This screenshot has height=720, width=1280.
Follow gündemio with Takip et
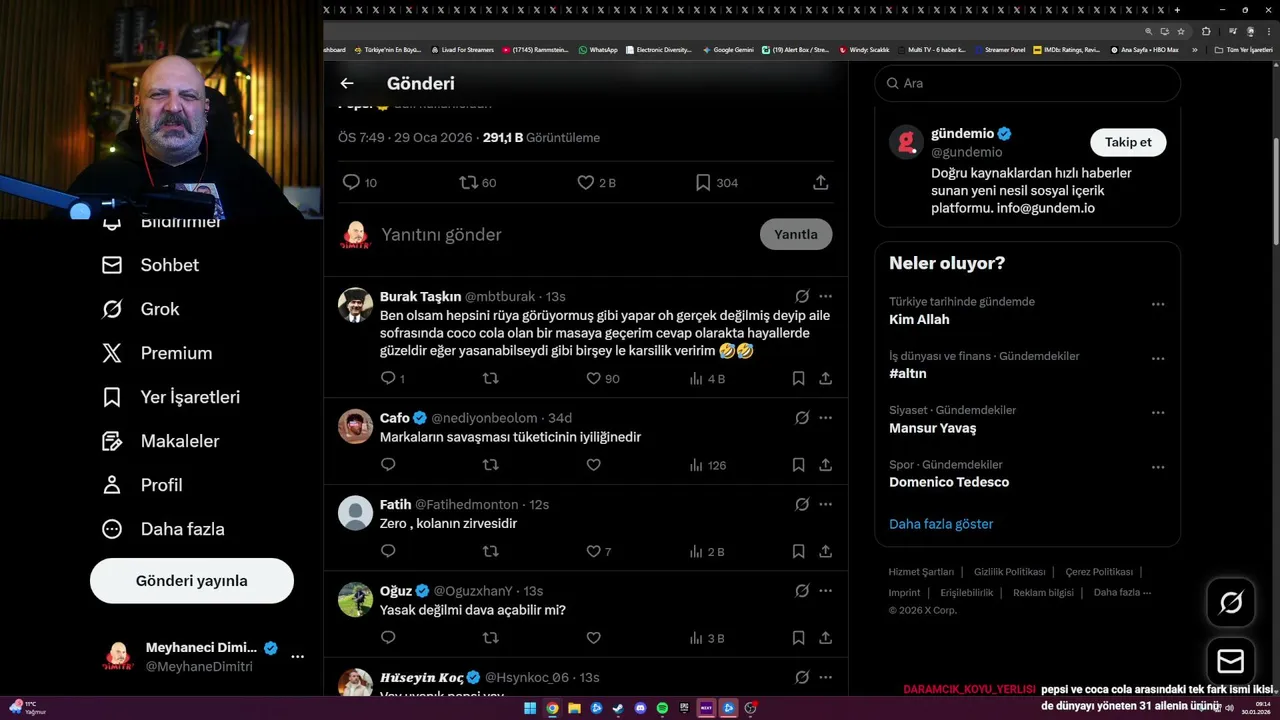[1128, 142]
